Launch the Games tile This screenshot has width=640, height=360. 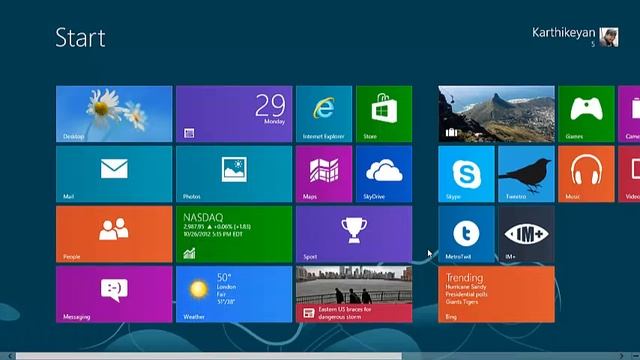coord(586,114)
